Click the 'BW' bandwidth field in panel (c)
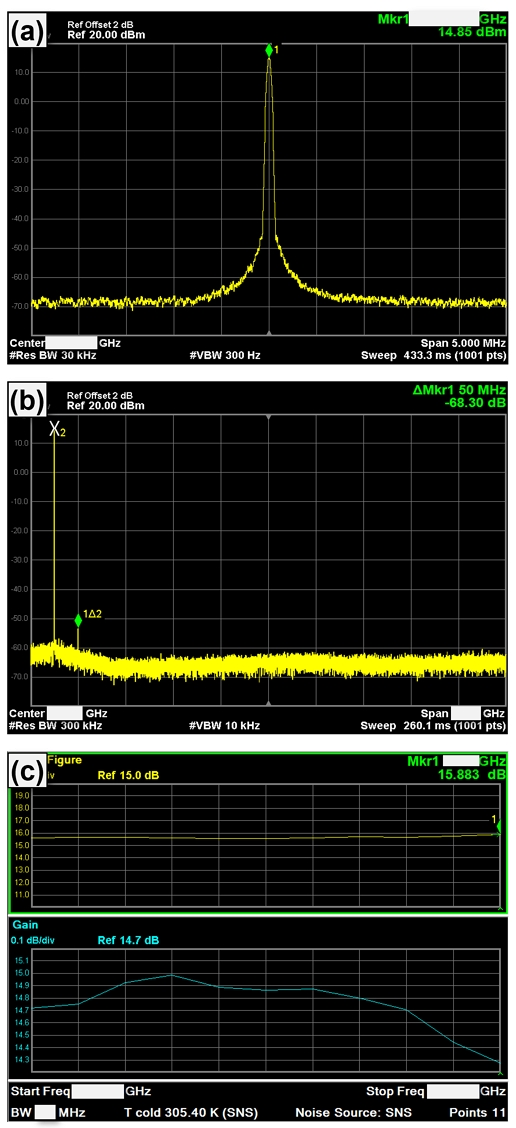The width and height of the screenshot is (516, 1128). 47,1112
